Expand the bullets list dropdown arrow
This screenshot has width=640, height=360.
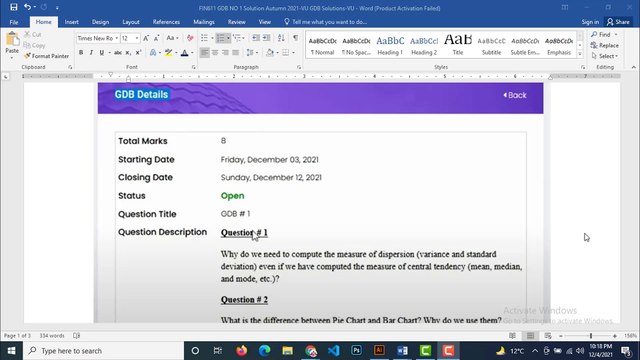pyautogui.click(x=212, y=38)
